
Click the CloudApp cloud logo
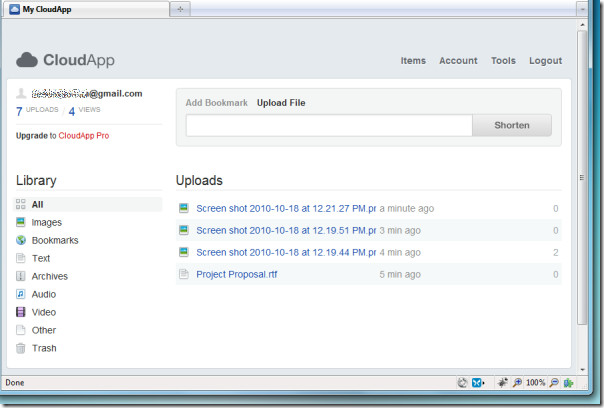pyautogui.click(x=27, y=60)
